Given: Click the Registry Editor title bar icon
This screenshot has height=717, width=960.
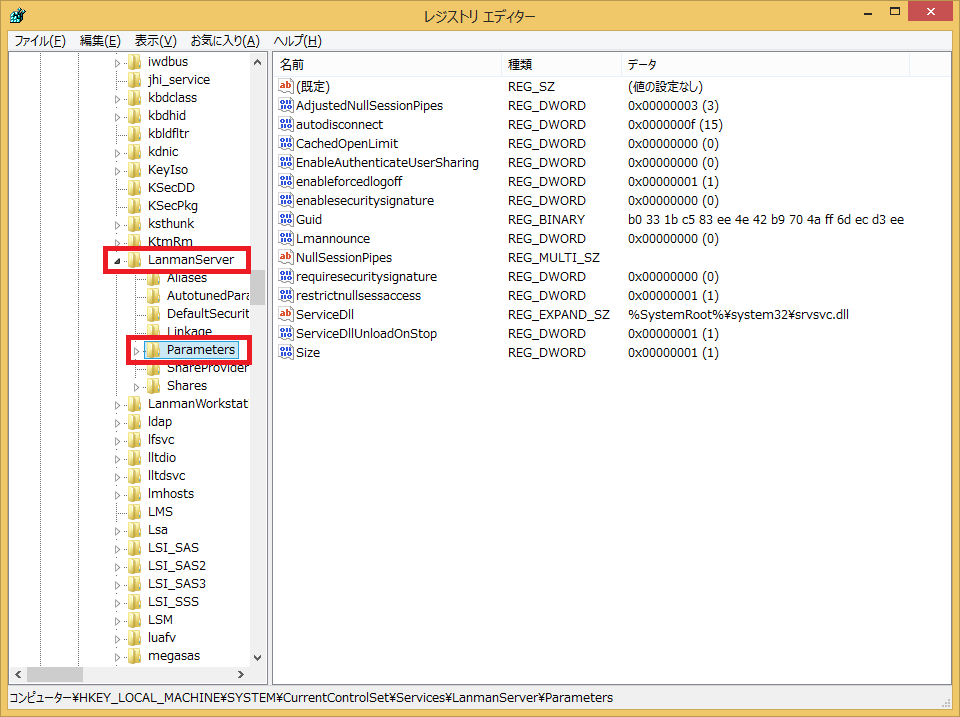Looking at the screenshot, I should (18, 16).
